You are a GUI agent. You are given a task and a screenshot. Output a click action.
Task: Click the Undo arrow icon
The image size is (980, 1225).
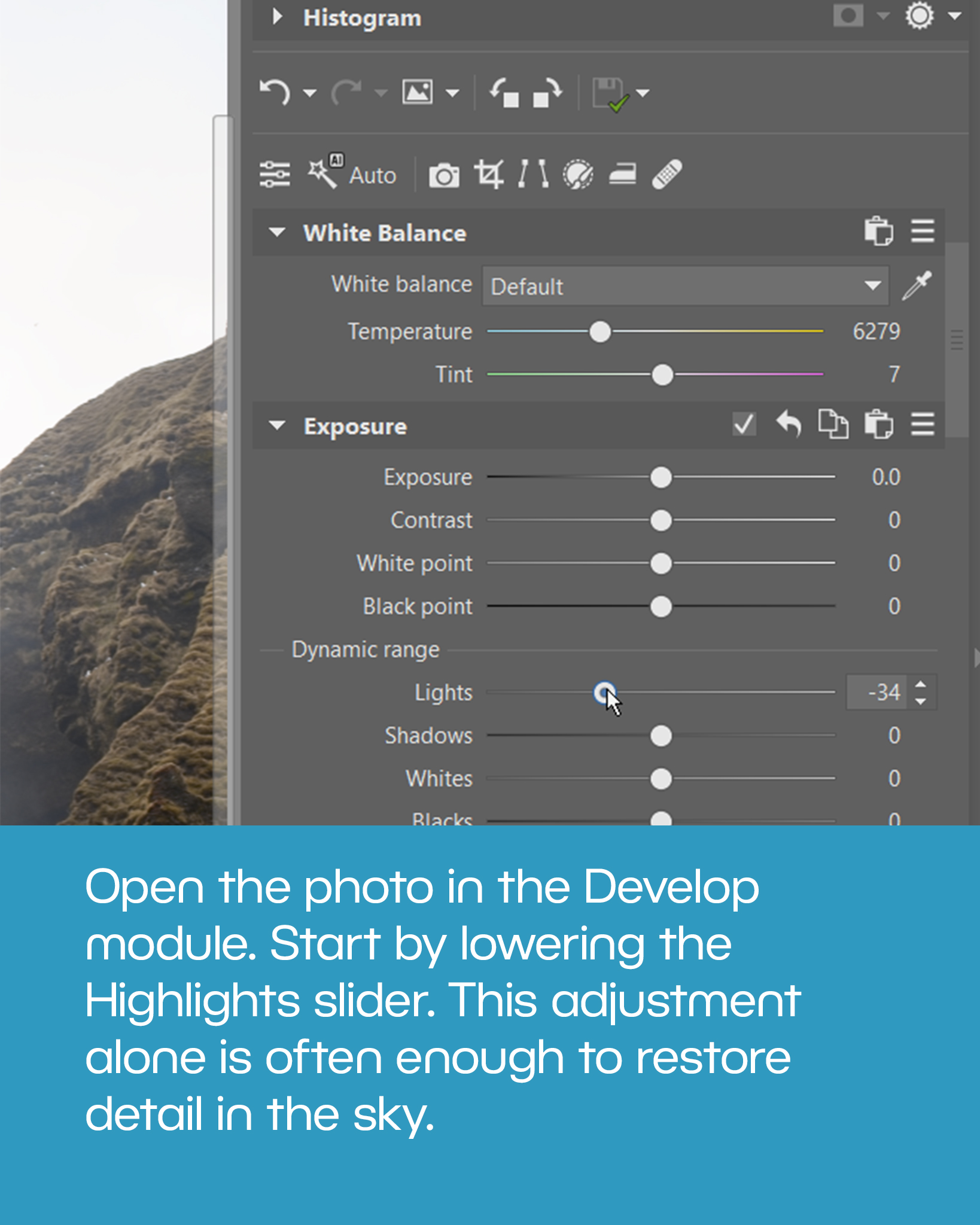(275, 93)
